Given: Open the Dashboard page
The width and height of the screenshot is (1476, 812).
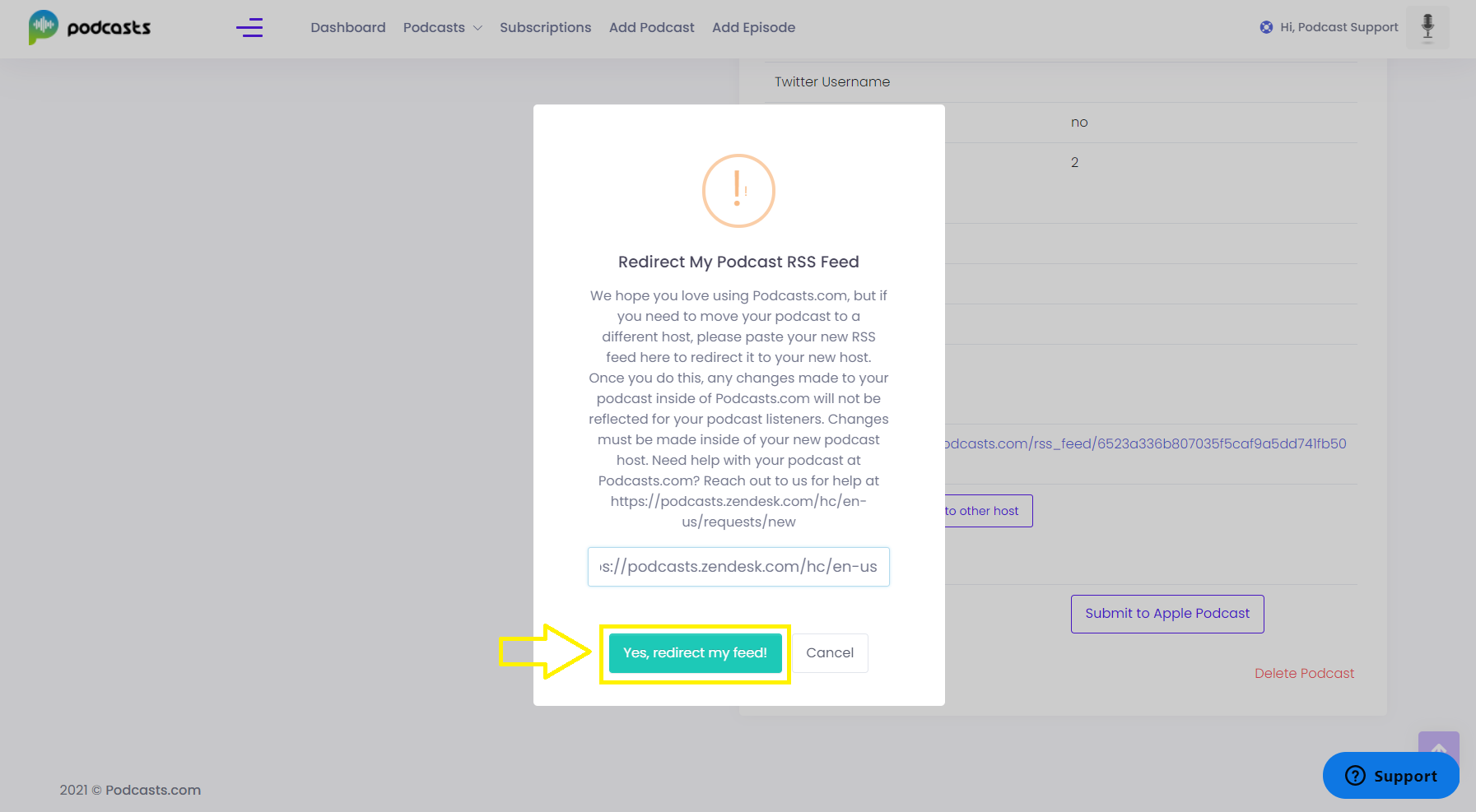Looking at the screenshot, I should (x=348, y=27).
